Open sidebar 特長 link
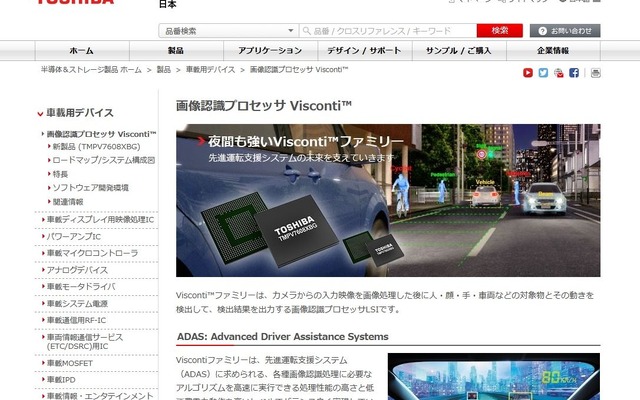This screenshot has height=400, width=640. [60, 174]
